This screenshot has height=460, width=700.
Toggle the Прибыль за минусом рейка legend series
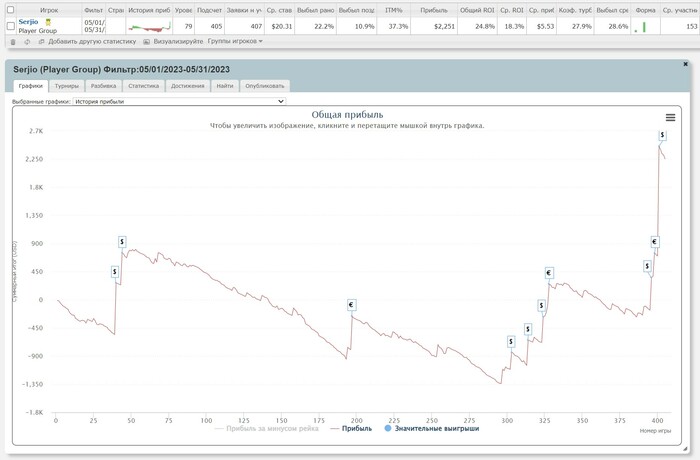tap(267, 429)
